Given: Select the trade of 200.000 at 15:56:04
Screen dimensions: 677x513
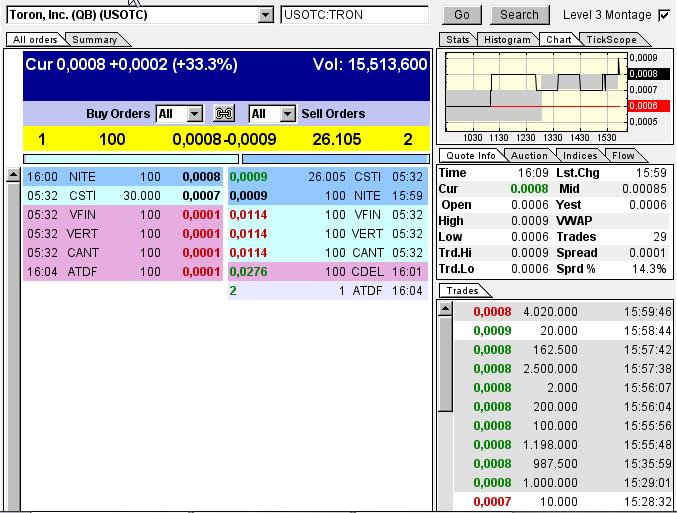Looking at the screenshot, I should [x=563, y=407].
